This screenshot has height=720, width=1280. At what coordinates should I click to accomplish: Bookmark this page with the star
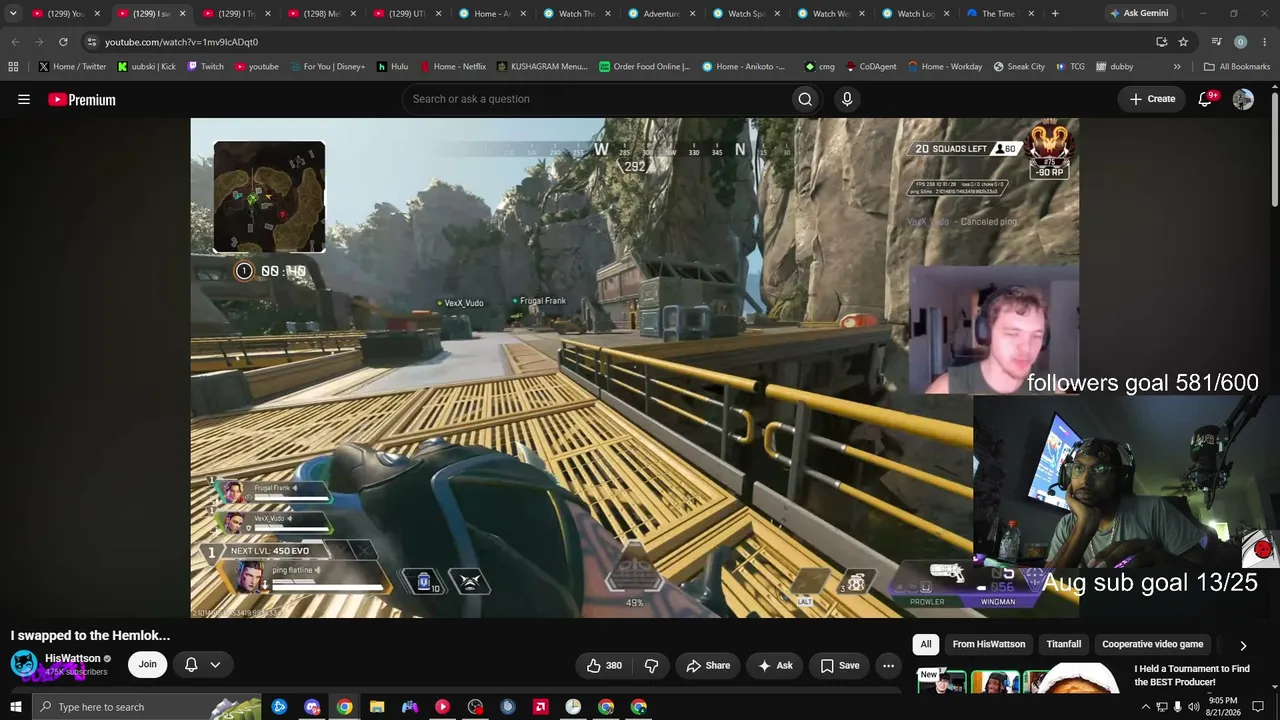(1183, 42)
